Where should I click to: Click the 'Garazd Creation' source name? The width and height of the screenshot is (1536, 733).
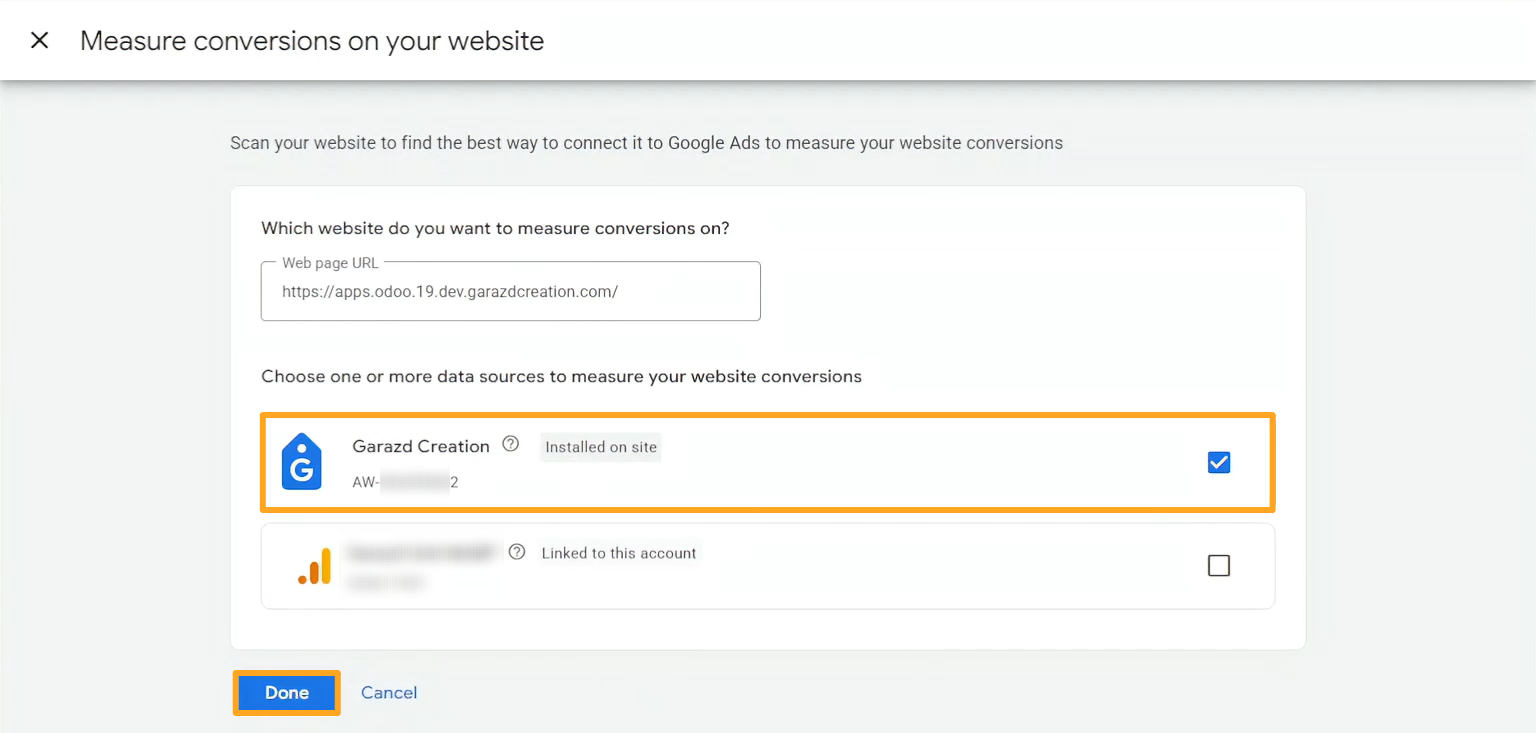421,446
